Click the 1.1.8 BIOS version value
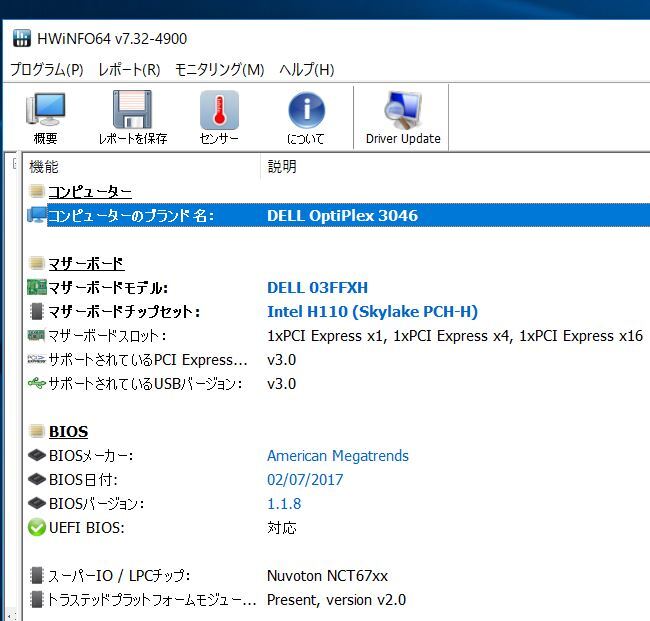The width and height of the screenshot is (650, 621). pyautogui.click(x=284, y=504)
